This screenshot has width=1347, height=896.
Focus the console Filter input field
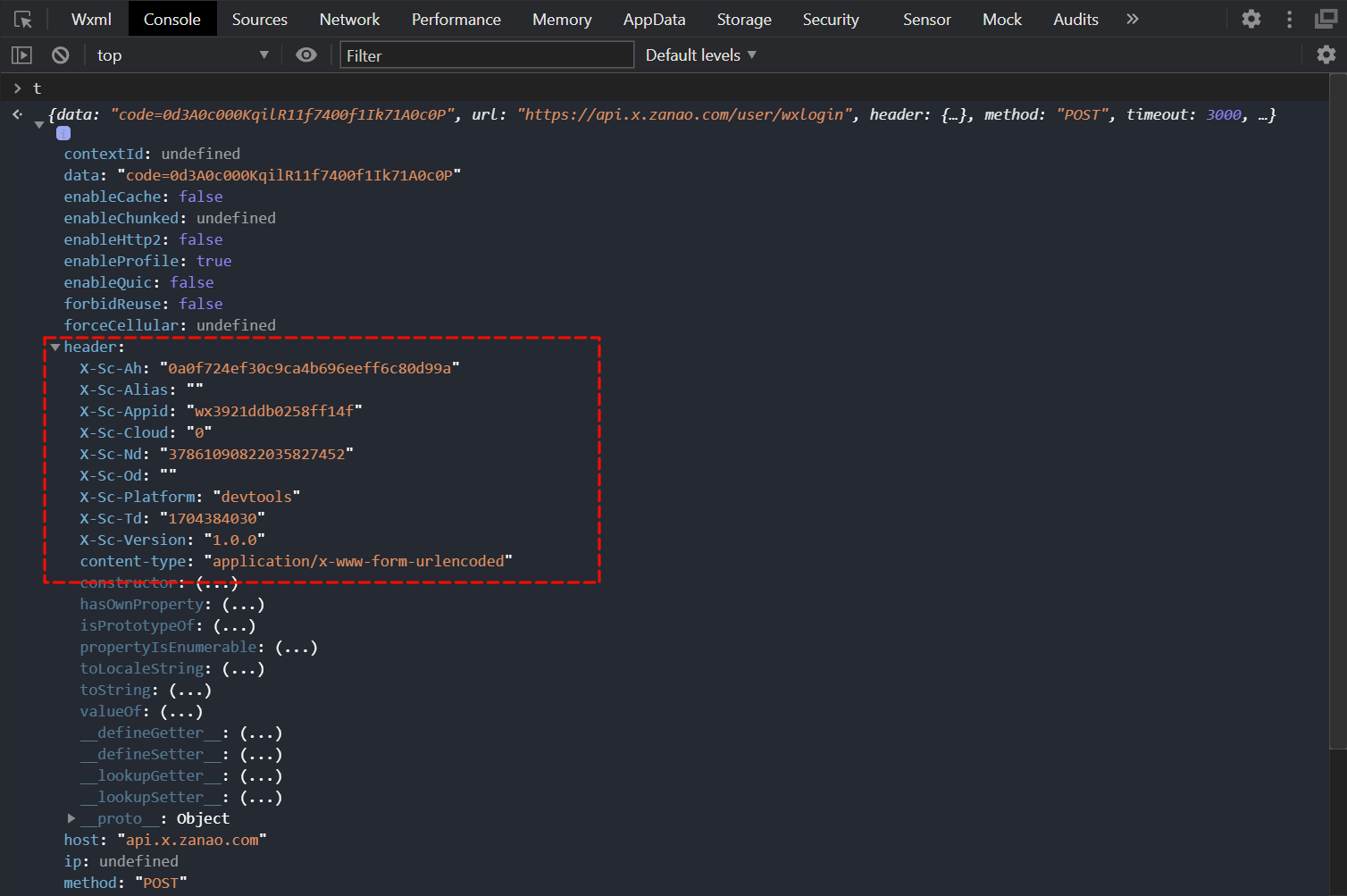point(487,55)
